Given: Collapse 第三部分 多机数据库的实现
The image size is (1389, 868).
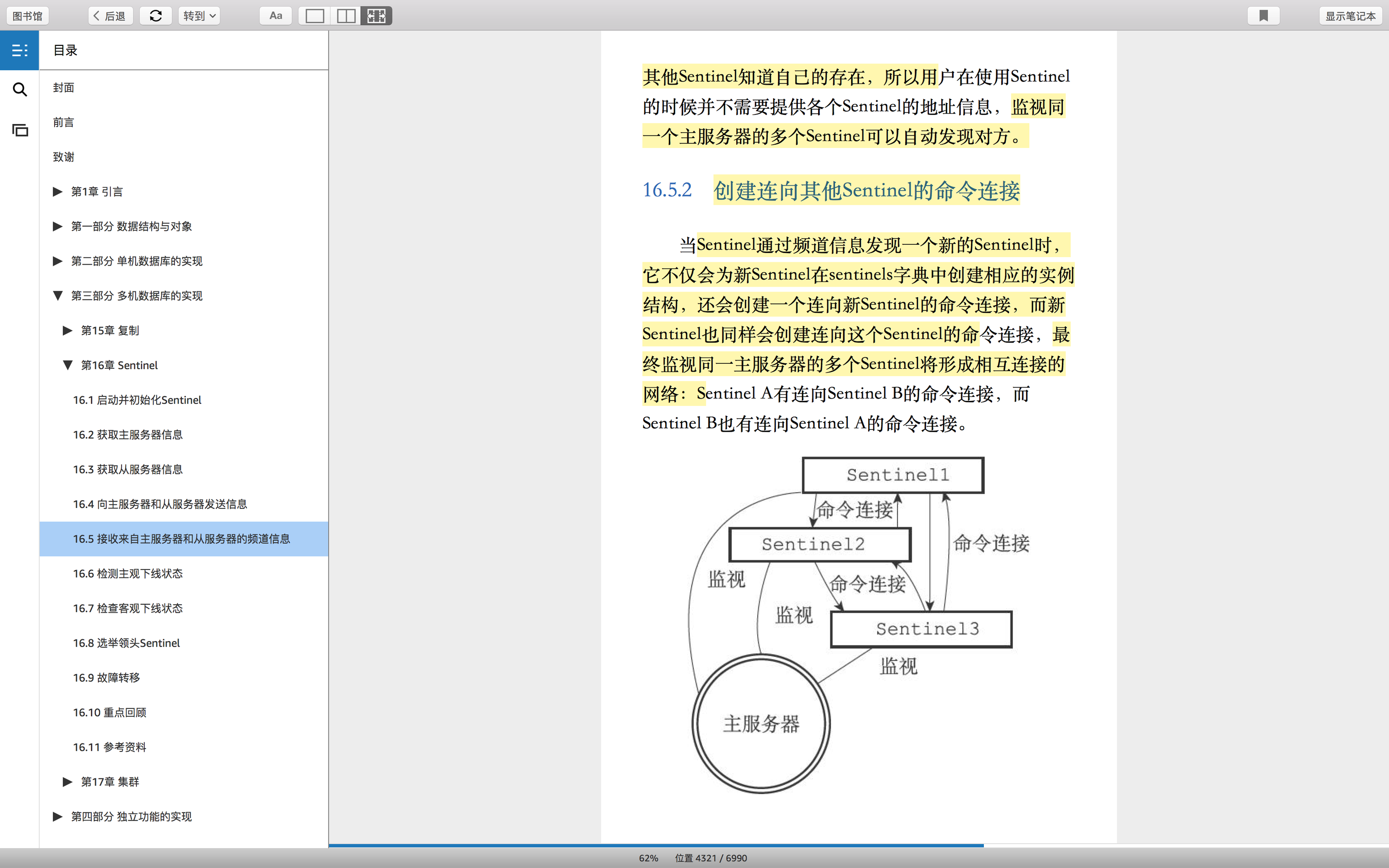Looking at the screenshot, I should [x=57, y=296].
